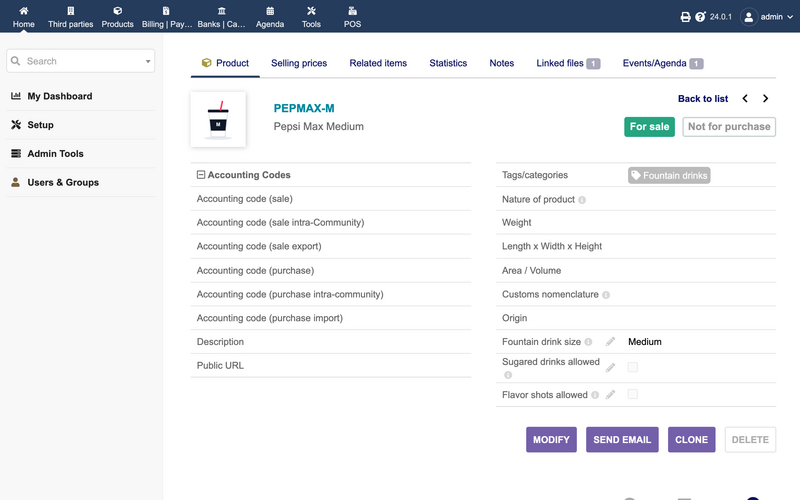800x500 pixels.
Task: Click the Description row label
Action: click(x=220, y=342)
